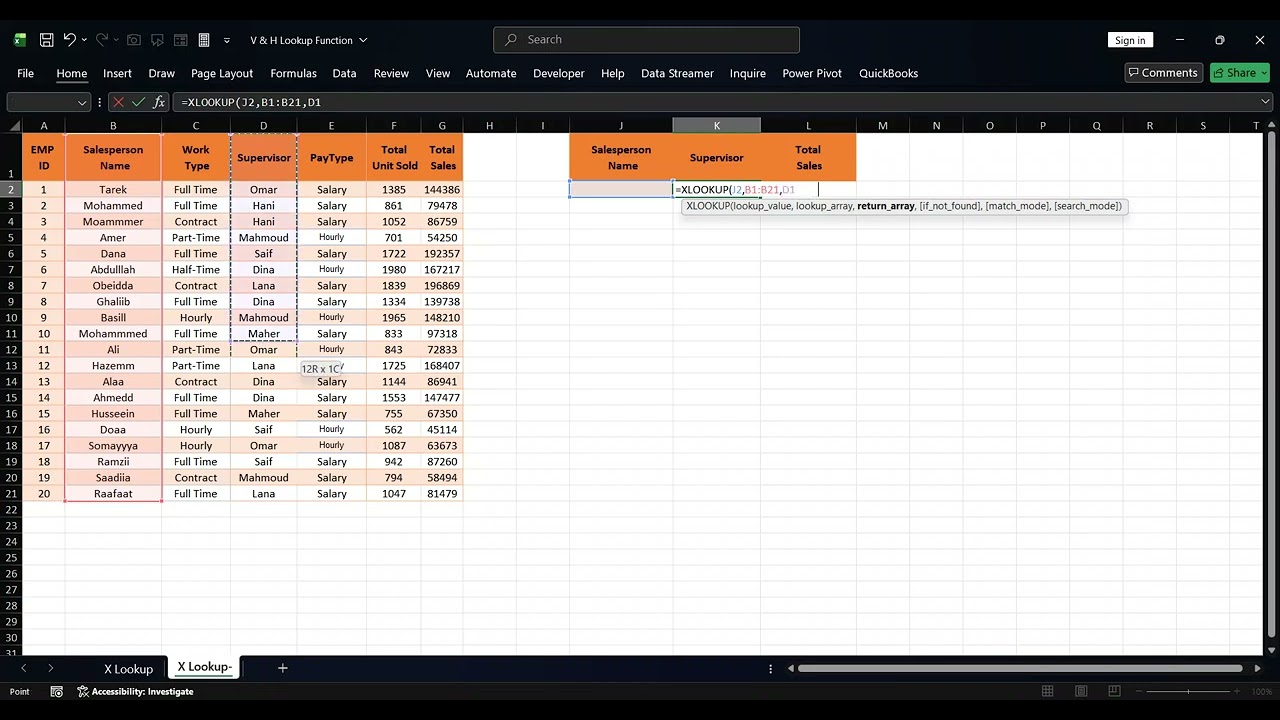Click the Total Sales header in column G

point(442,158)
